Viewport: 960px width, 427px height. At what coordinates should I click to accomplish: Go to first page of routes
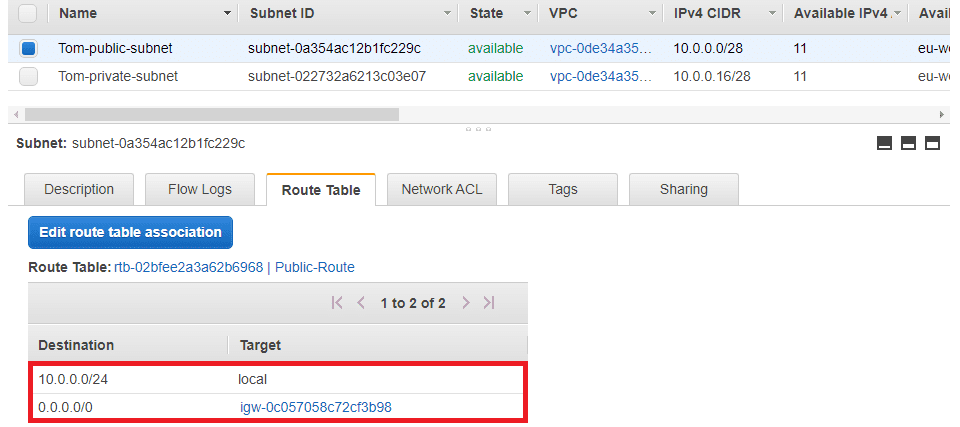337,303
